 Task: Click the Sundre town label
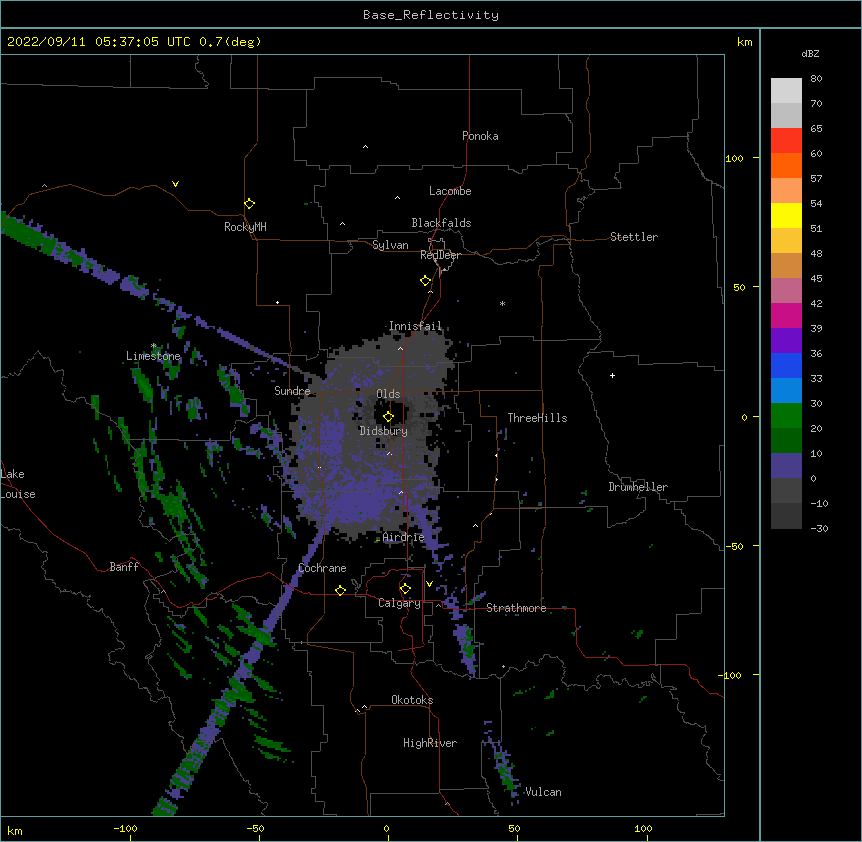click(292, 391)
